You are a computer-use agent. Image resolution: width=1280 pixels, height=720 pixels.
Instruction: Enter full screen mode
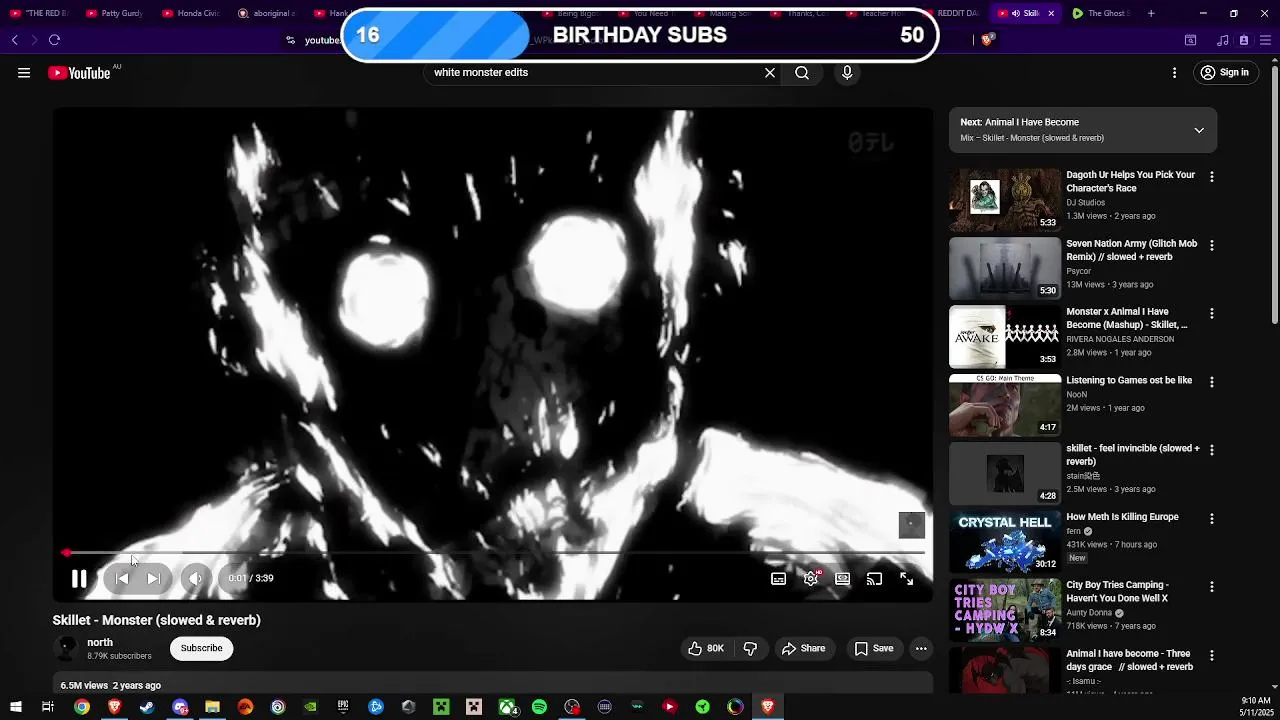pos(907,578)
